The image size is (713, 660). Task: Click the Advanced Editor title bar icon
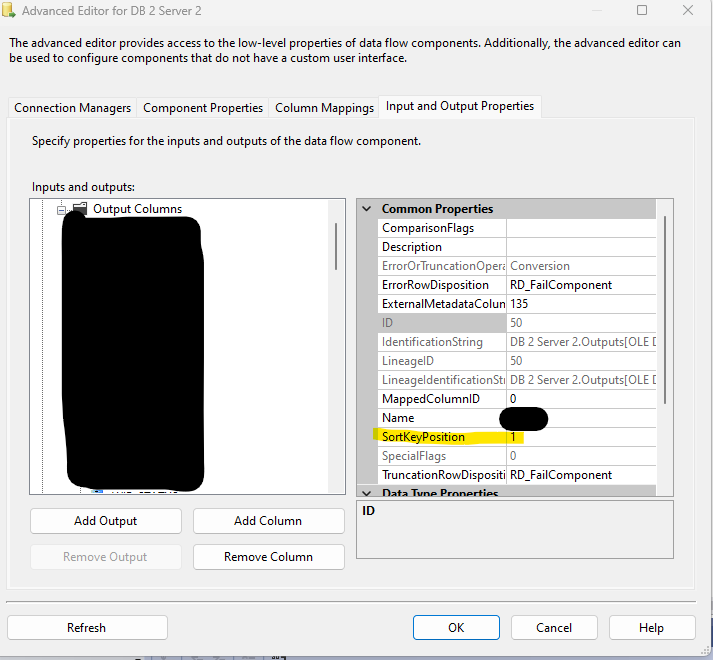[9, 10]
